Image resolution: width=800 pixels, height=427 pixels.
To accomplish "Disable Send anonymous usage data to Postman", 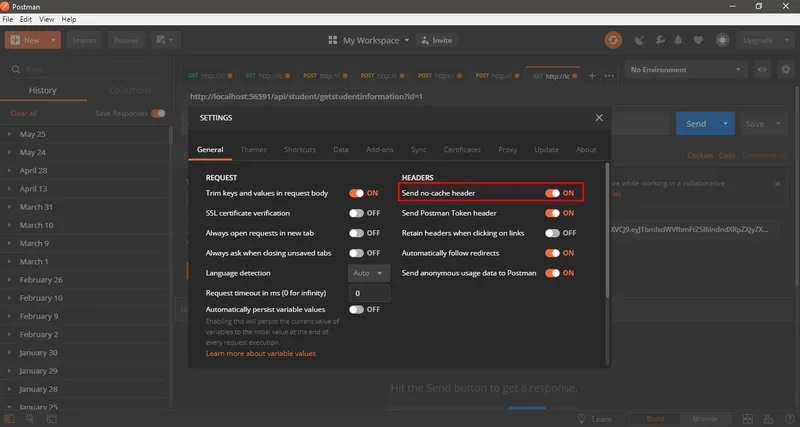I will coord(552,273).
